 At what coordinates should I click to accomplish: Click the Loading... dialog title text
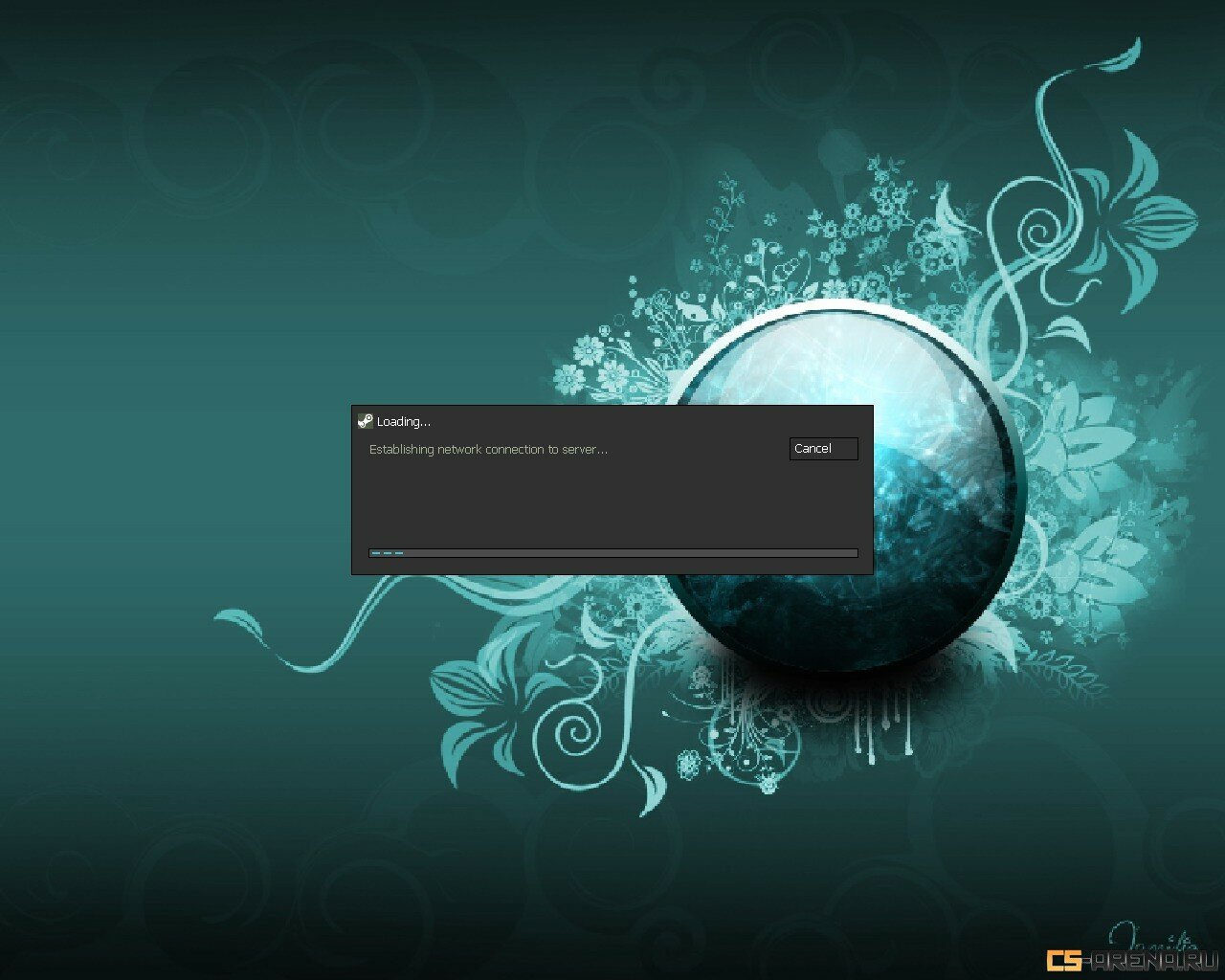coord(403,422)
